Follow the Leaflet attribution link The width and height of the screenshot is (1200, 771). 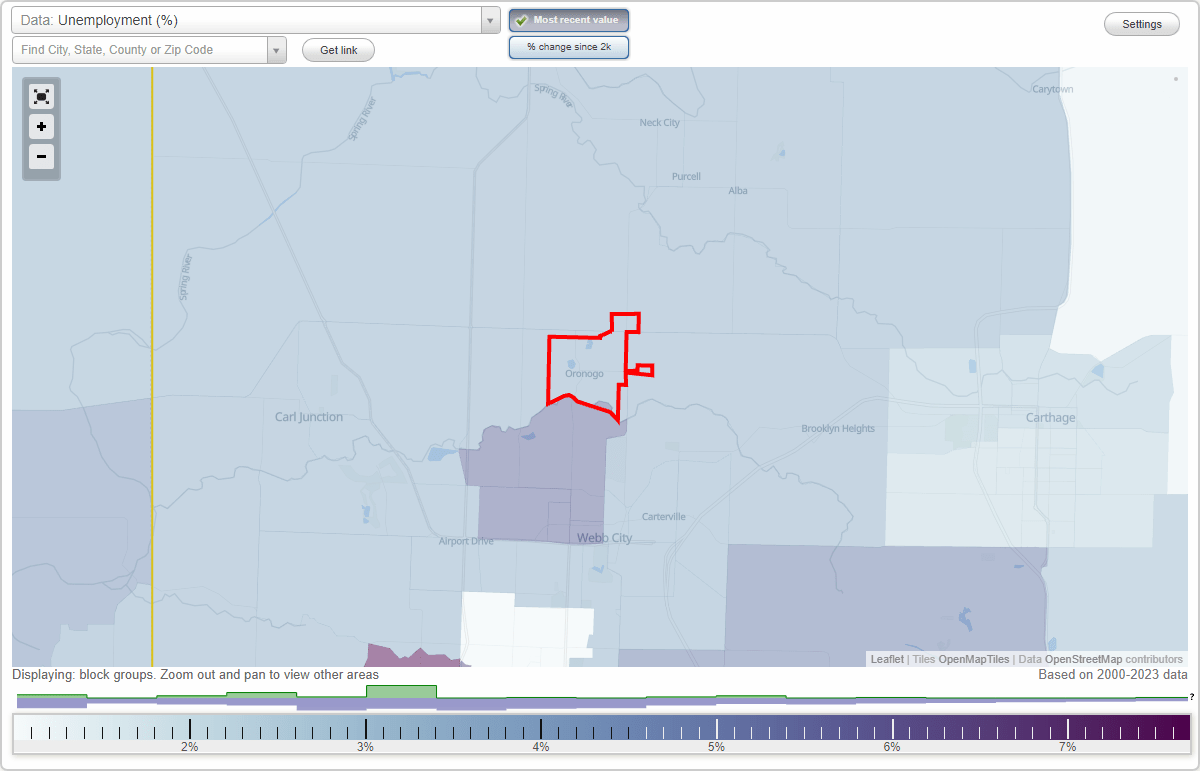coord(886,659)
